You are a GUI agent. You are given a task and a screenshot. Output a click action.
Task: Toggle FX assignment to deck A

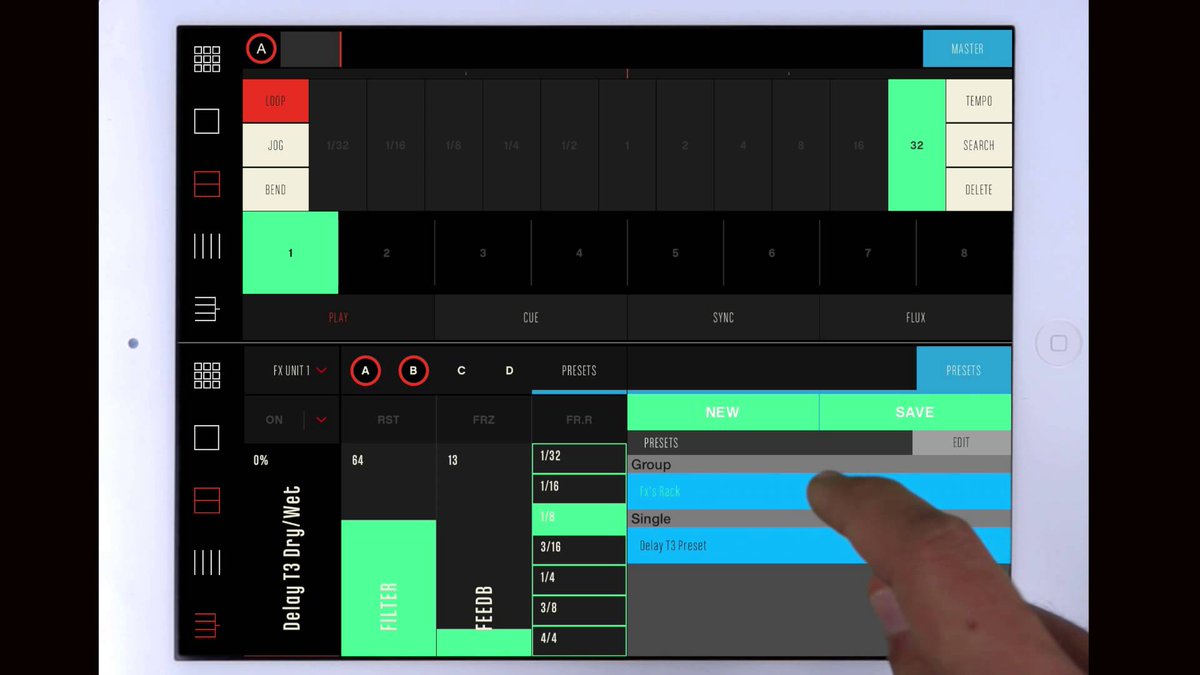pyautogui.click(x=365, y=371)
